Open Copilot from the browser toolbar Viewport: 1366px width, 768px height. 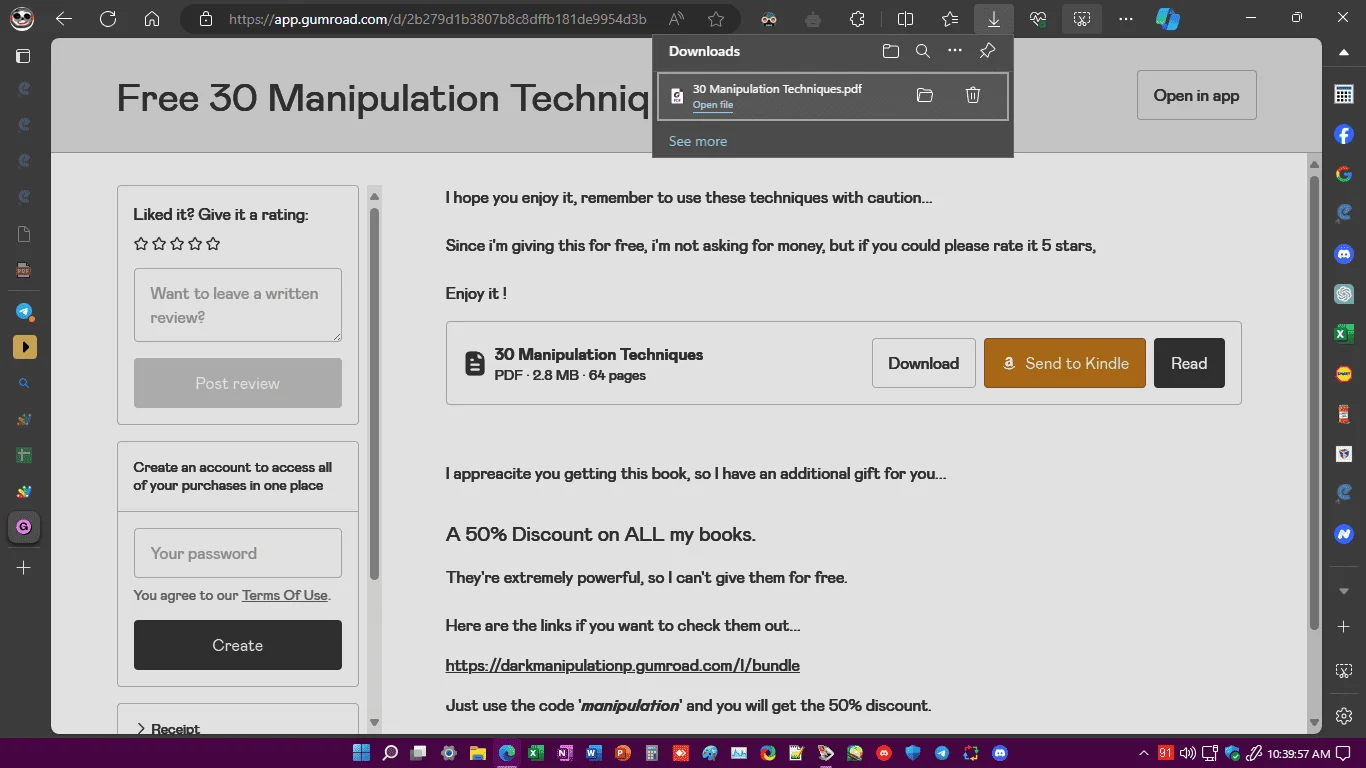[1166, 19]
